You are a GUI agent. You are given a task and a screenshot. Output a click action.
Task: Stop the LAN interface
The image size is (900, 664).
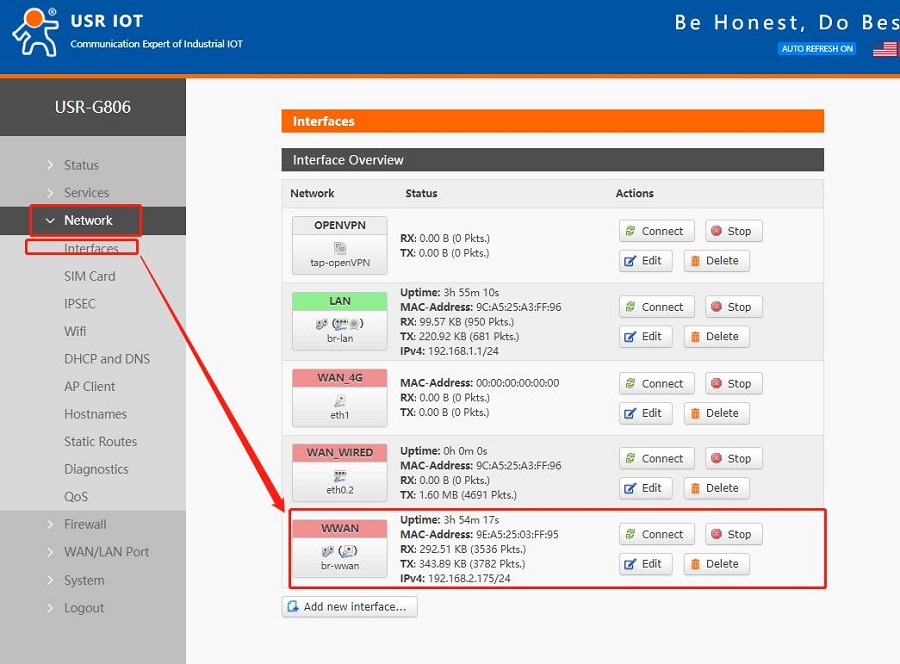(x=734, y=307)
